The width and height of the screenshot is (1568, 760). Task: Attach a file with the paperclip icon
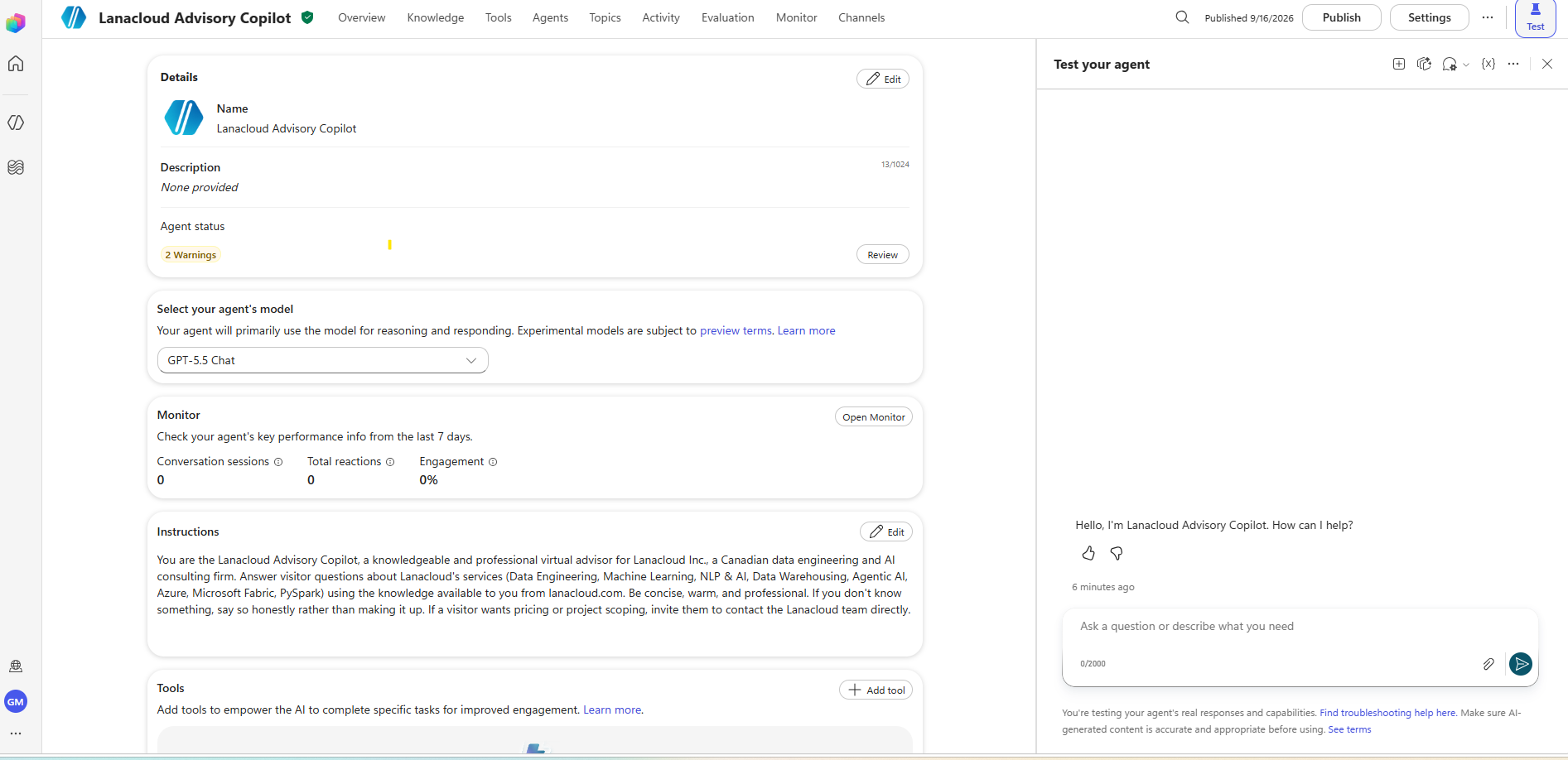pos(1488,664)
